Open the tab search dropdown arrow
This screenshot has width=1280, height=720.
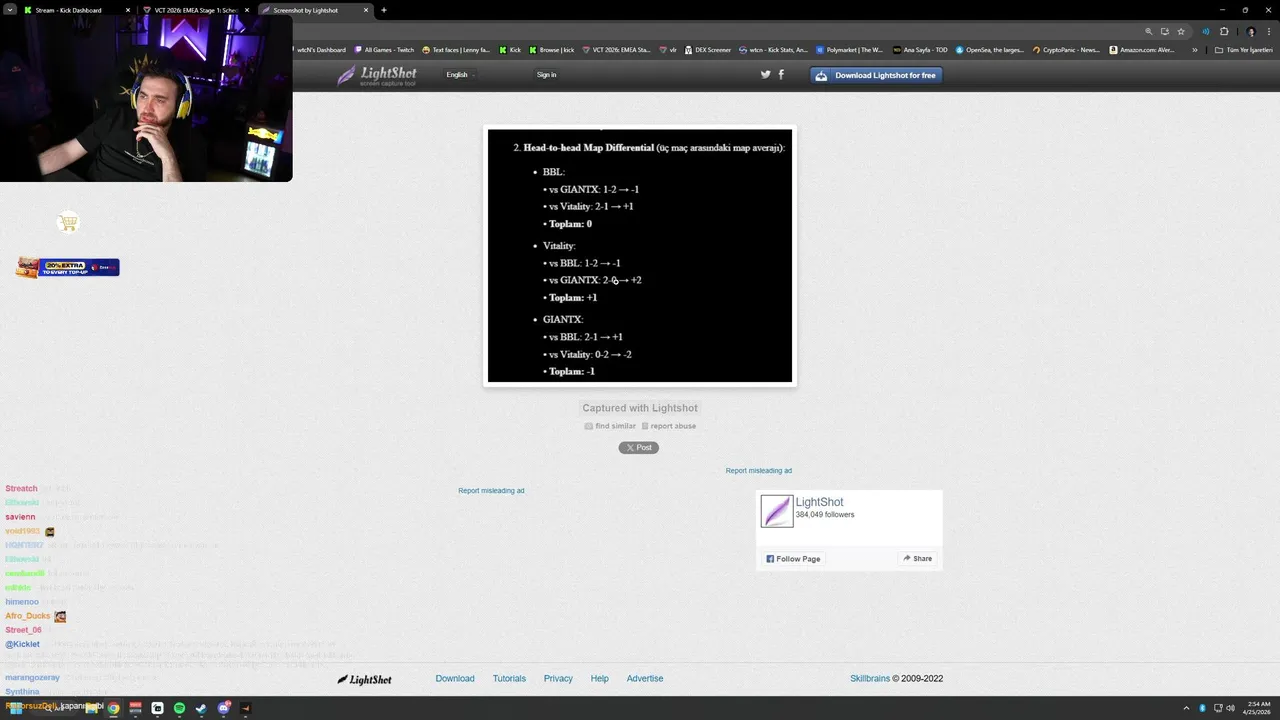coord(9,10)
